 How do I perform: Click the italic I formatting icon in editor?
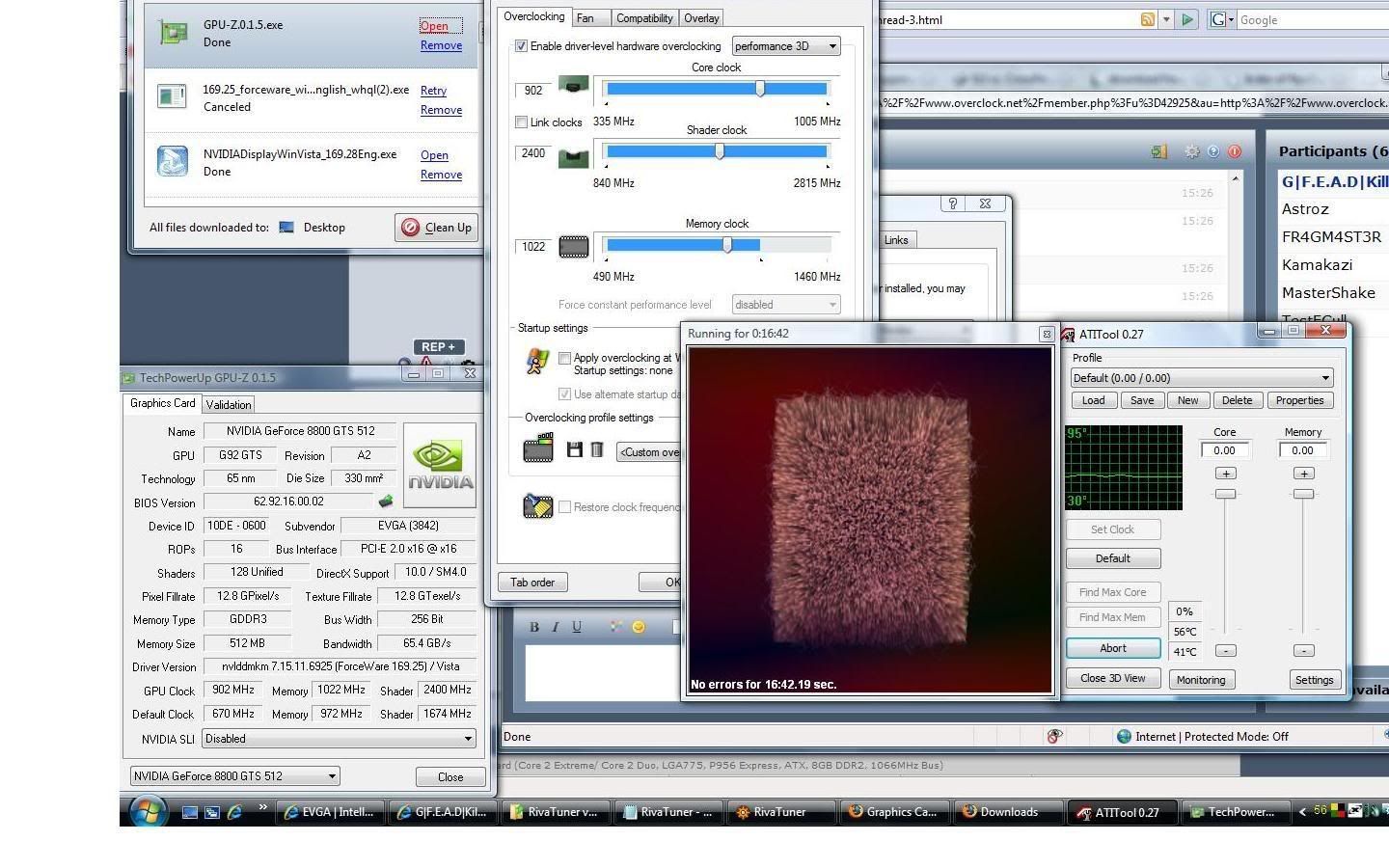(556, 627)
